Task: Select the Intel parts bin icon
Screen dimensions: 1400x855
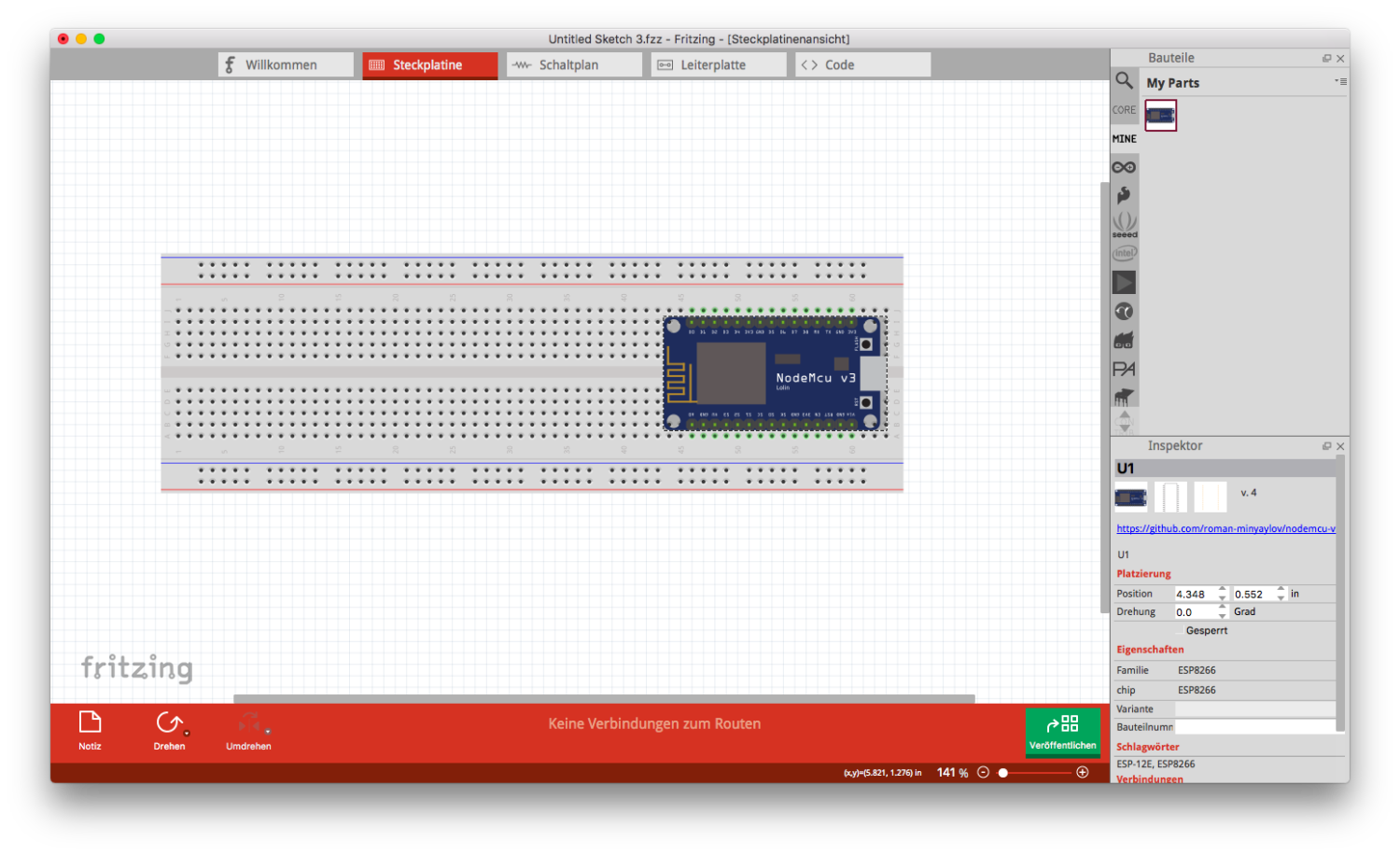Action: coord(1124,252)
